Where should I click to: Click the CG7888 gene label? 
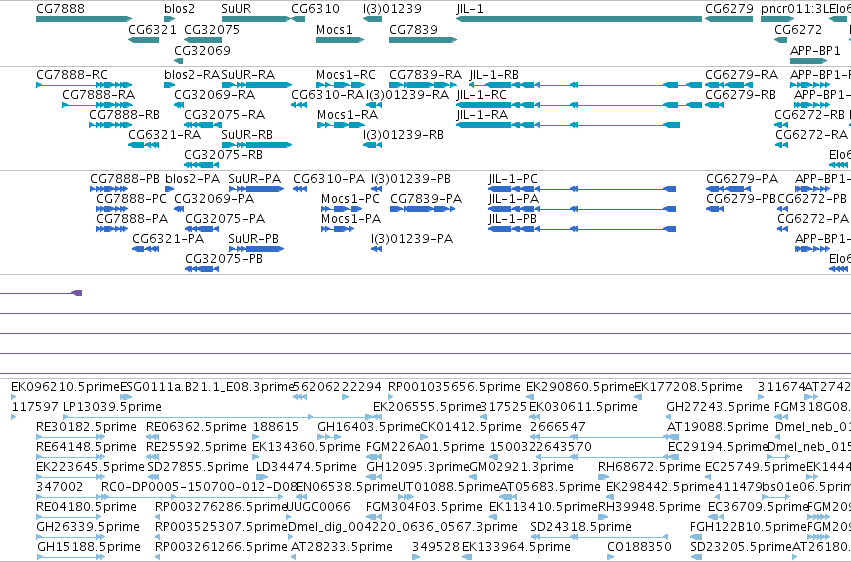click(x=60, y=9)
